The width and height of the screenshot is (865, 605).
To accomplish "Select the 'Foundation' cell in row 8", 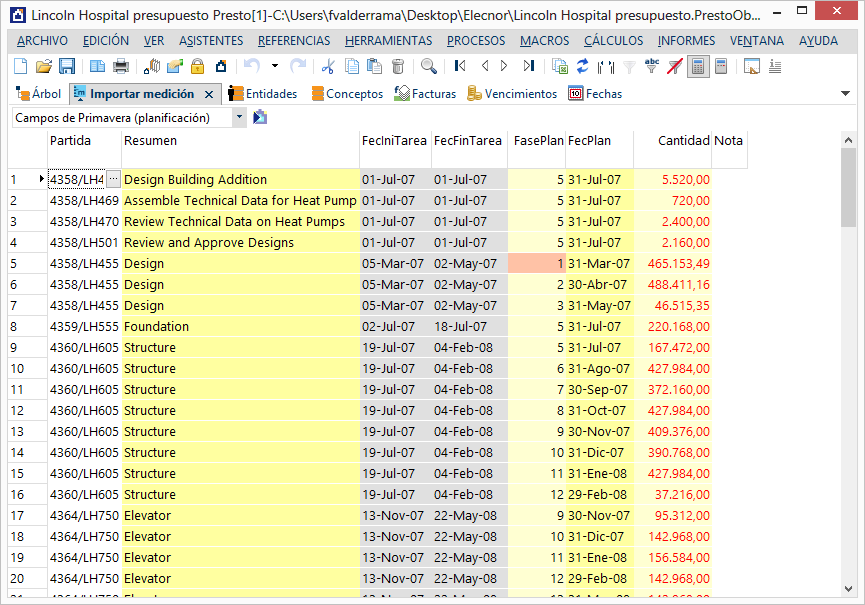I will pos(241,326).
